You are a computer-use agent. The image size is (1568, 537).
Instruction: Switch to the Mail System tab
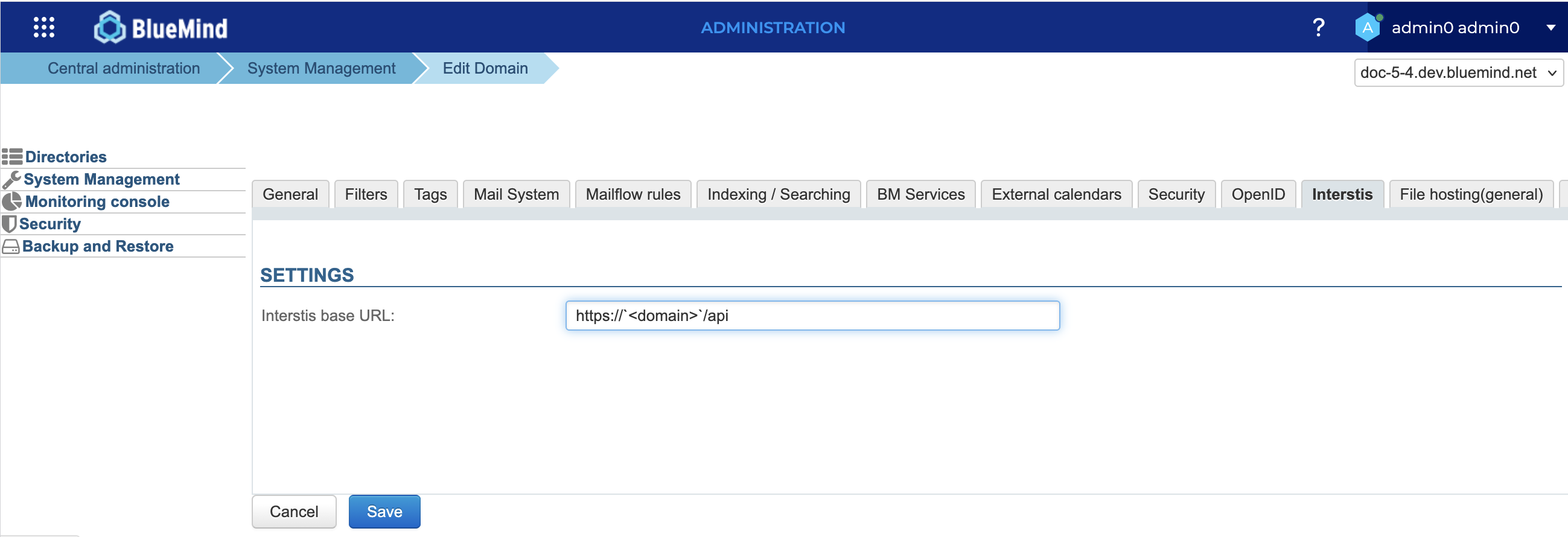pyautogui.click(x=515, y=194)
